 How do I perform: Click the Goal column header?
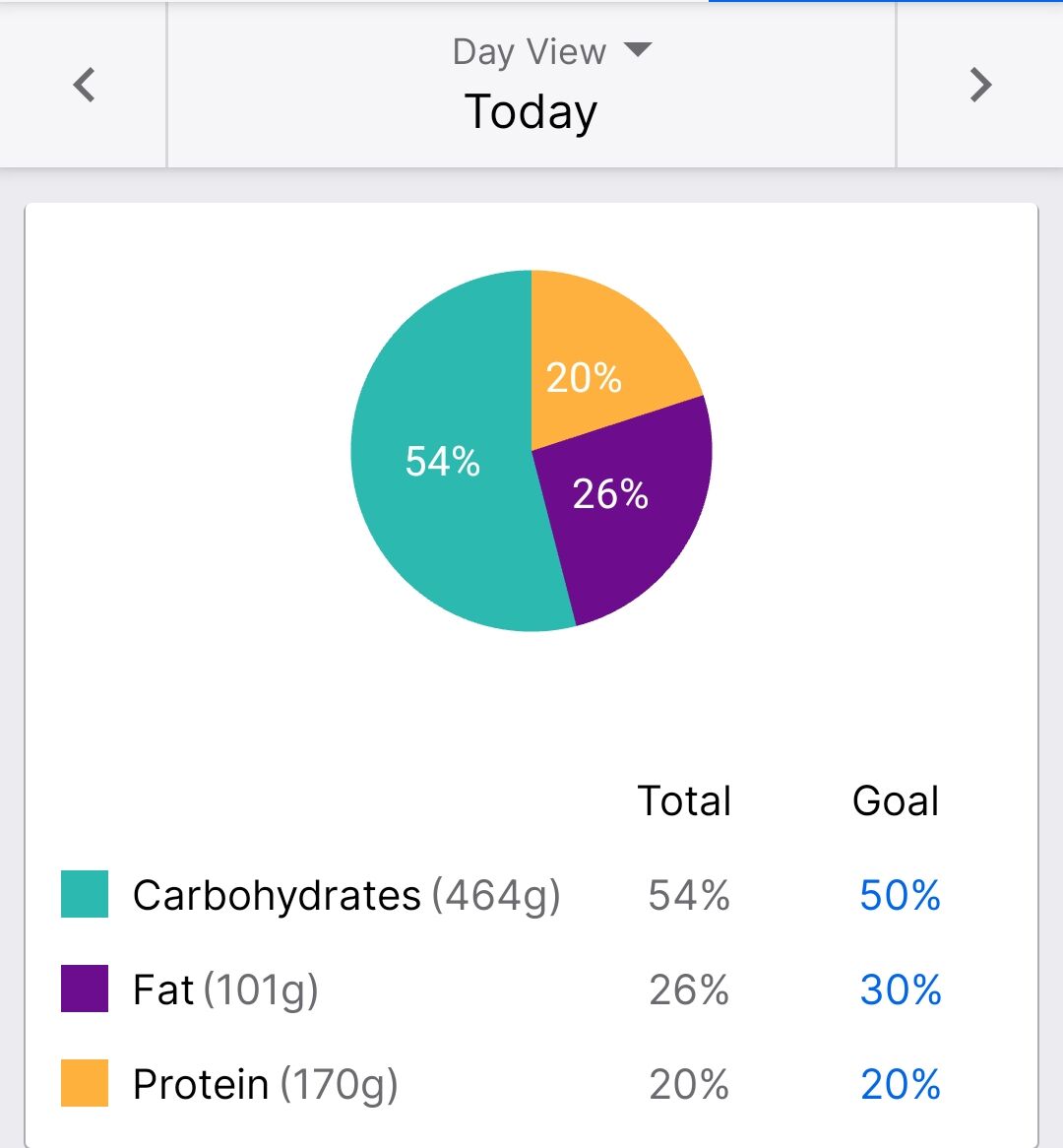[x=895, y=800]
